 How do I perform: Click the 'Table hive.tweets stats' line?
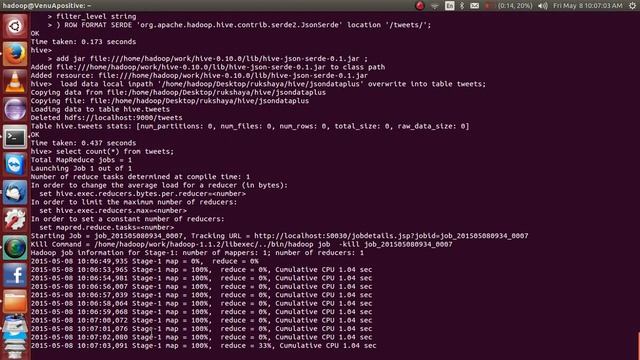250,126
